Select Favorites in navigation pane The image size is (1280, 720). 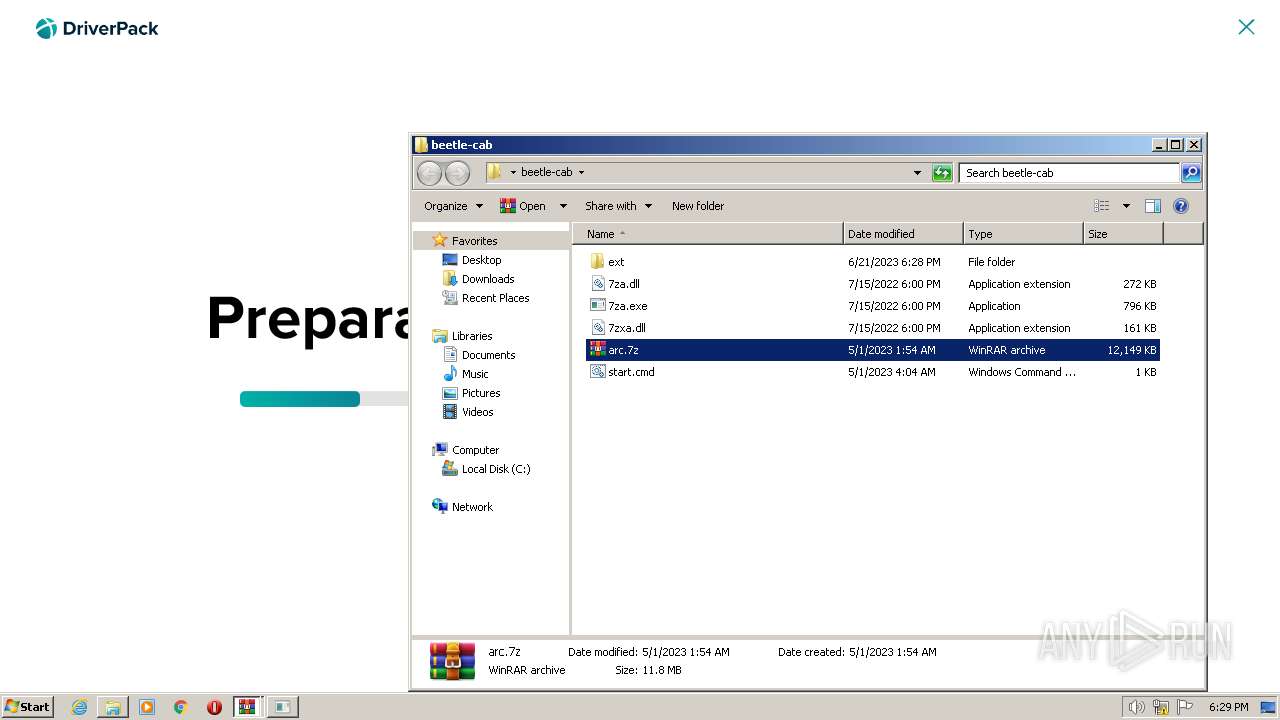[x=474, y=241]
